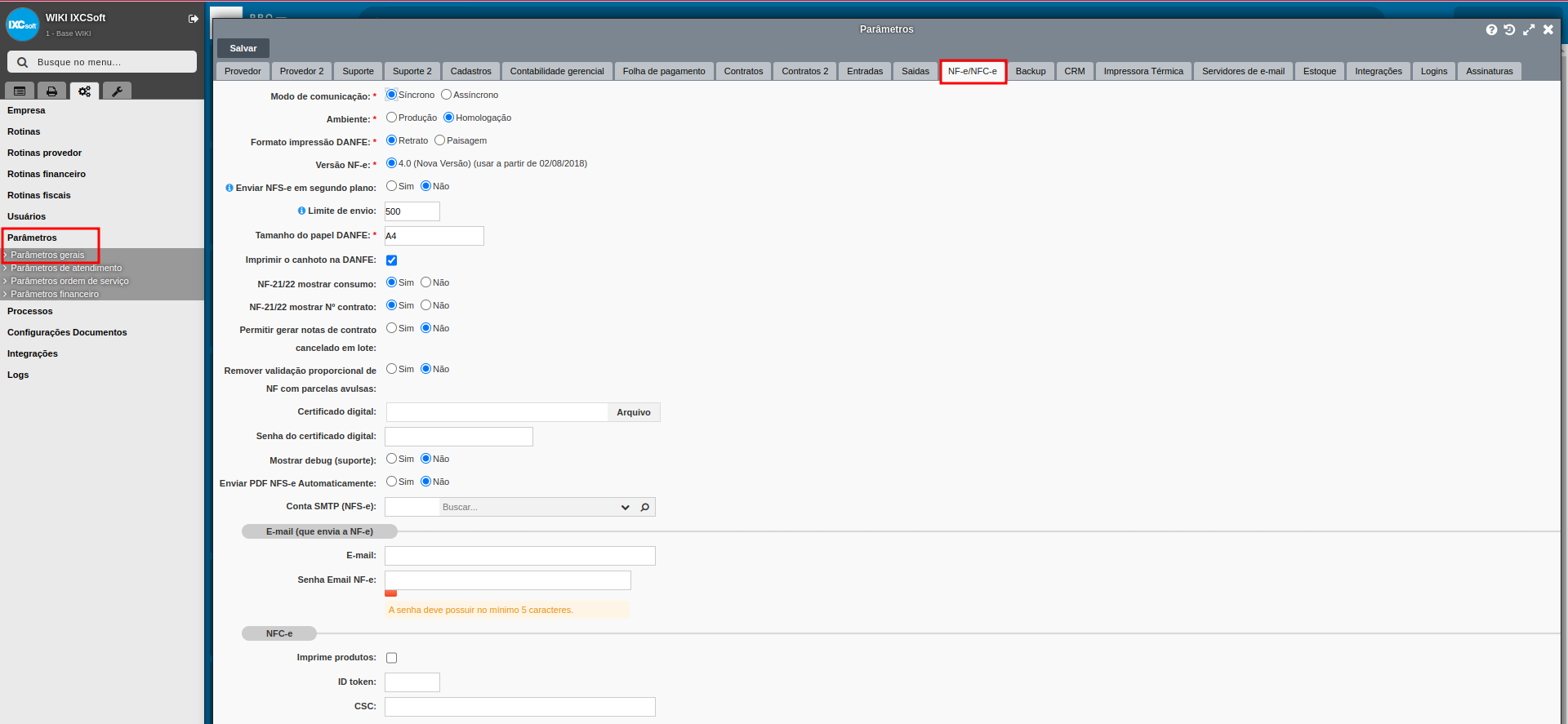This screenshot has width=1568, height=724.
Task: Click the IXCsoft logo icon
Action: point(23,24)
